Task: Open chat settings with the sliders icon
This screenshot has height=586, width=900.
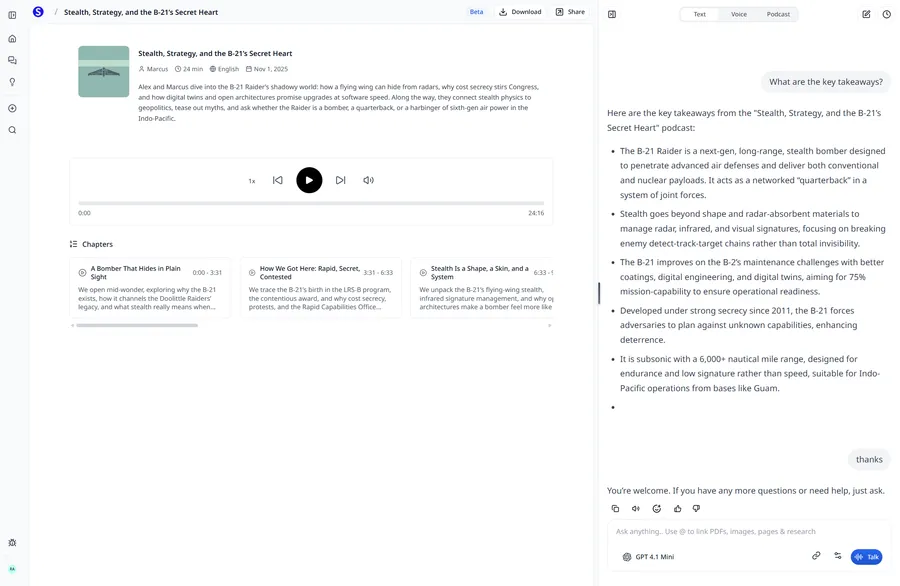Action: (x=838, y=556)
